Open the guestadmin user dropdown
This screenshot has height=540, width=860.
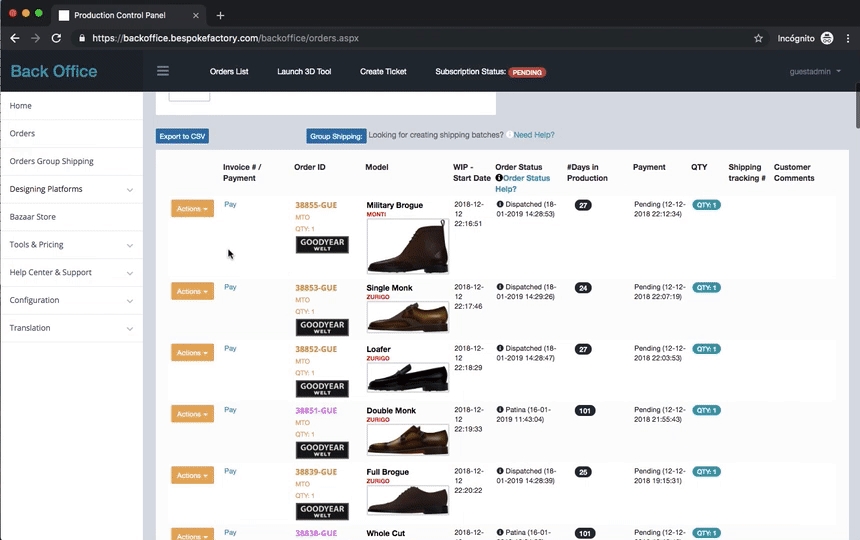click(x=814, y=72)
